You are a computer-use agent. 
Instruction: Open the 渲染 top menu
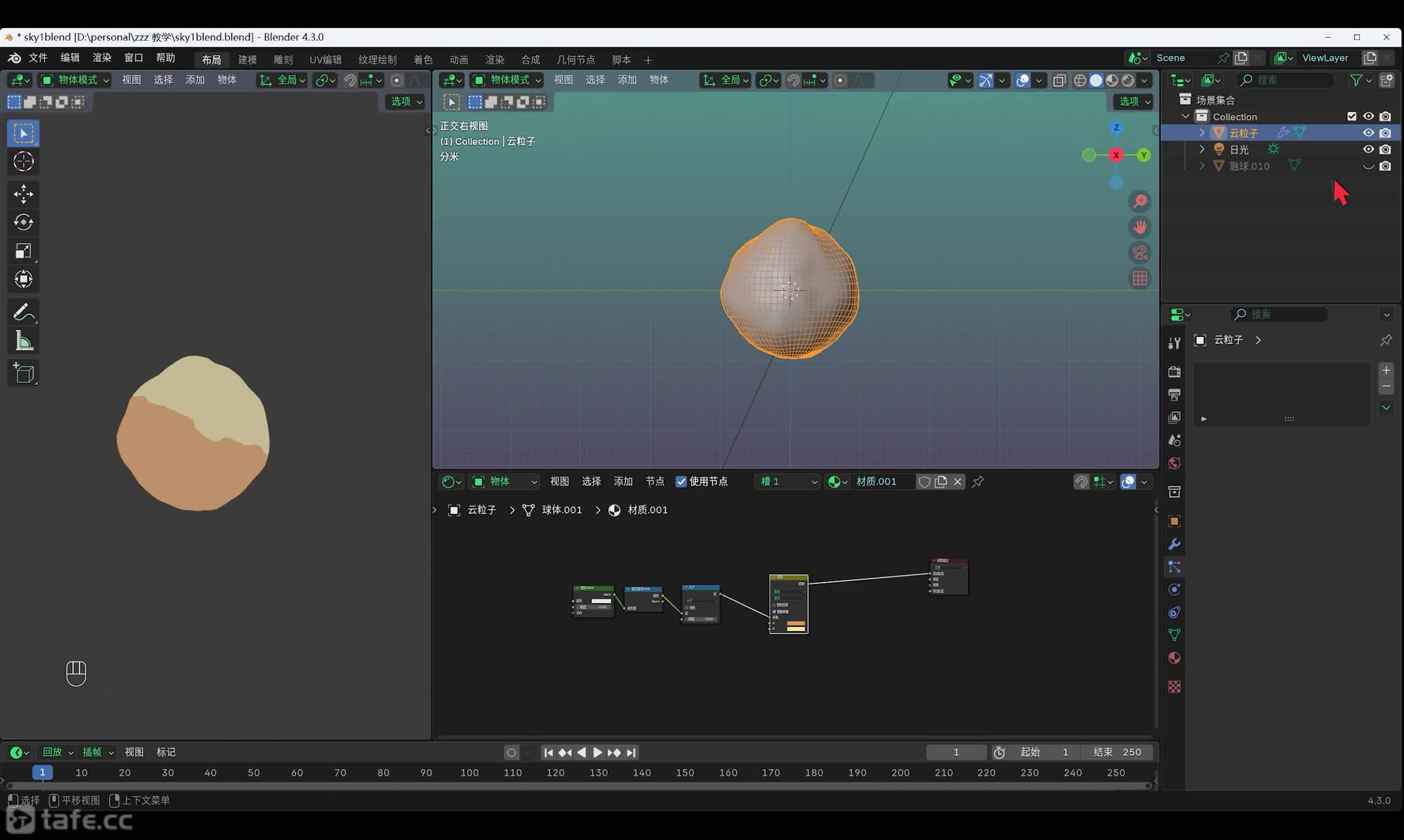(x=102, y=58)
